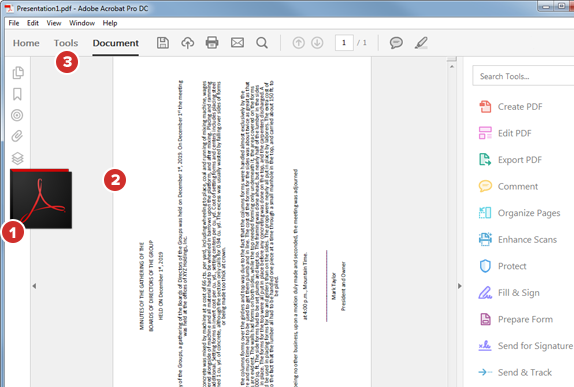The height and width of the screenshot is (387, 574).
Task: Click the comment speech bubble icon
Action: pyautogui.click(x=396, y=43)
